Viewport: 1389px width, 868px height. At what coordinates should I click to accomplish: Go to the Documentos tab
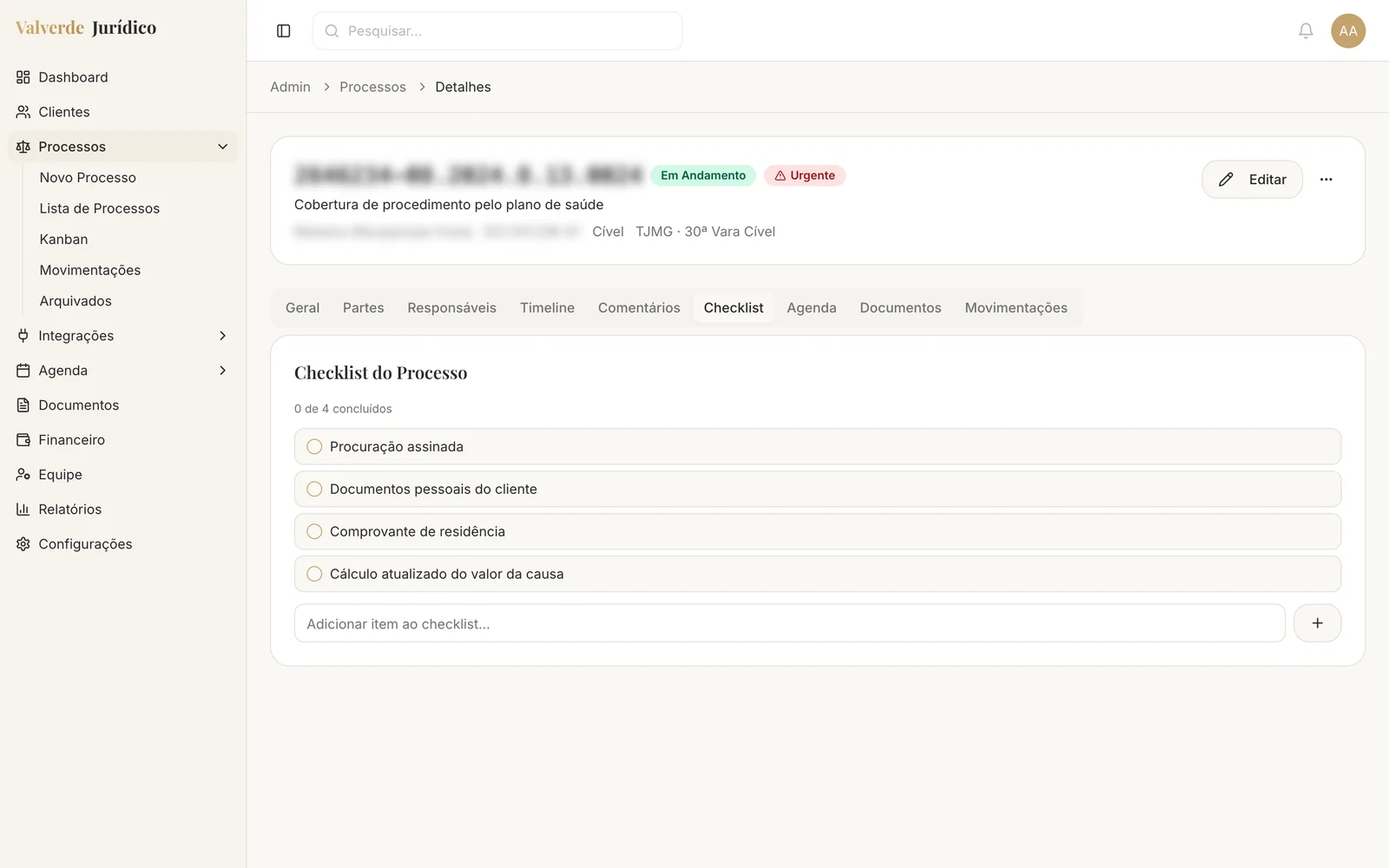(900, 308)
